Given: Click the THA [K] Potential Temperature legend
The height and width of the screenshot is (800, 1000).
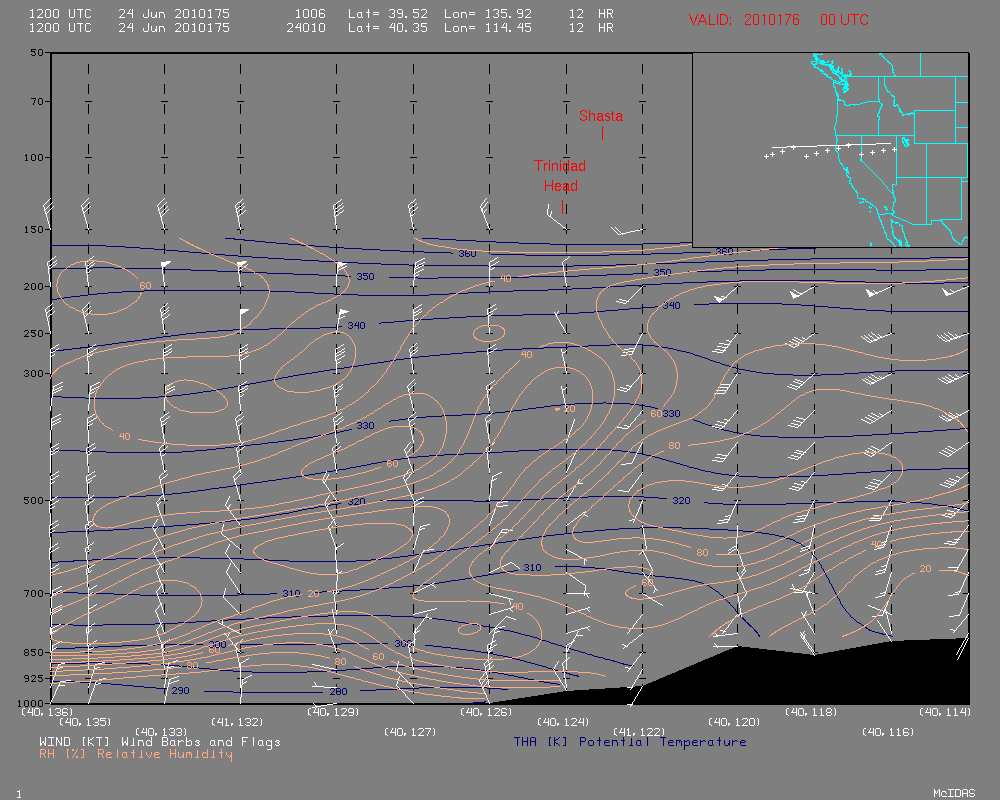Looking at the screenshot, I should [x=630, y=742].
